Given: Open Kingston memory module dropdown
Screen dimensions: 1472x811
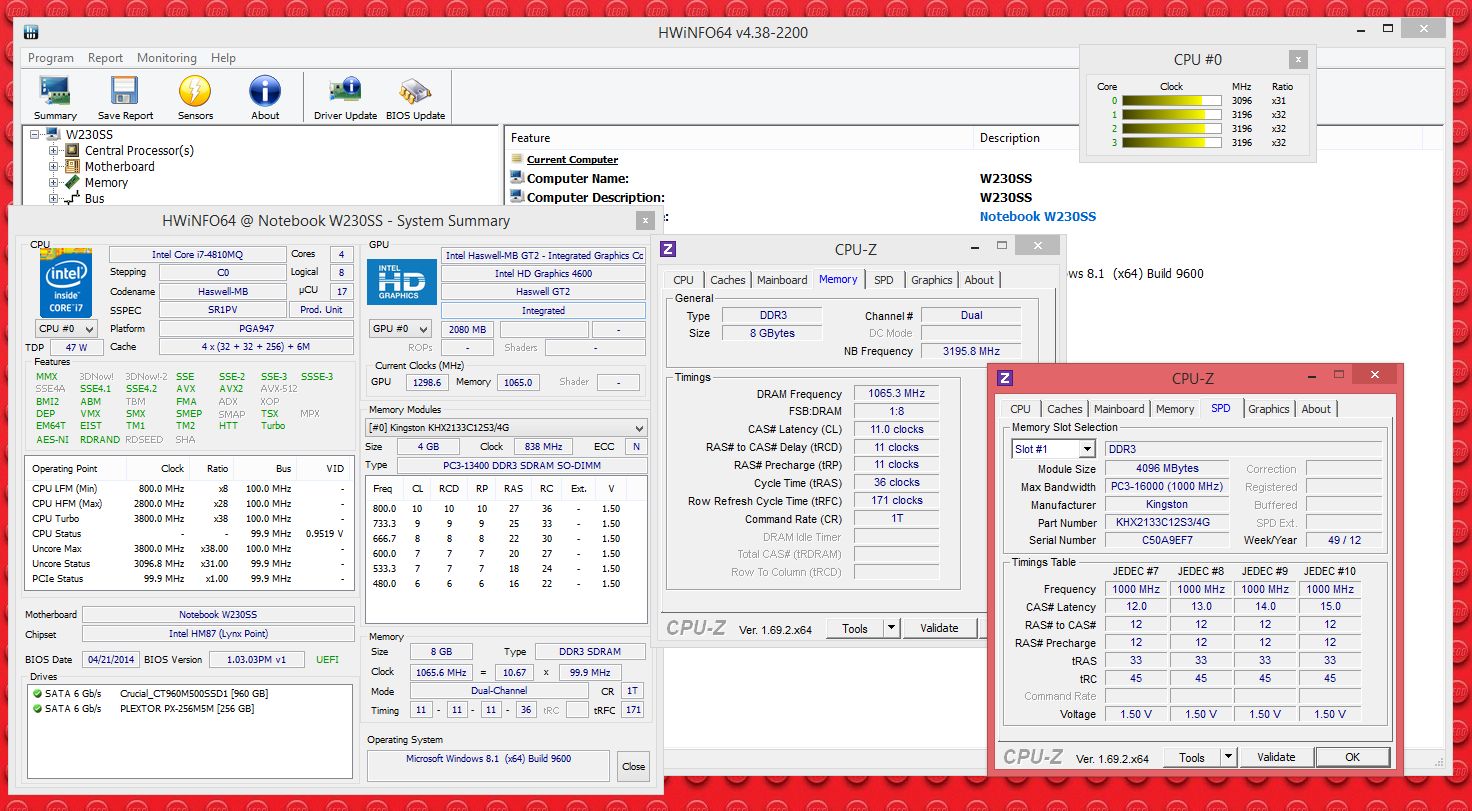Looking at the screenshot, I should pos(507,427).
